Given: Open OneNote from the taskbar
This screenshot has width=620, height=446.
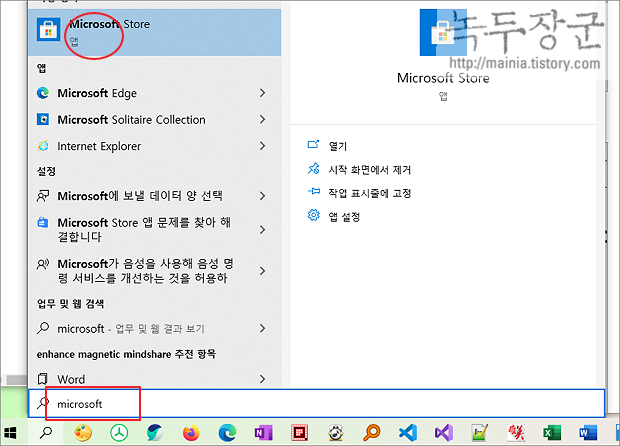Looking at the screenshot, I should pyautogui.click(x=263, y=433).
